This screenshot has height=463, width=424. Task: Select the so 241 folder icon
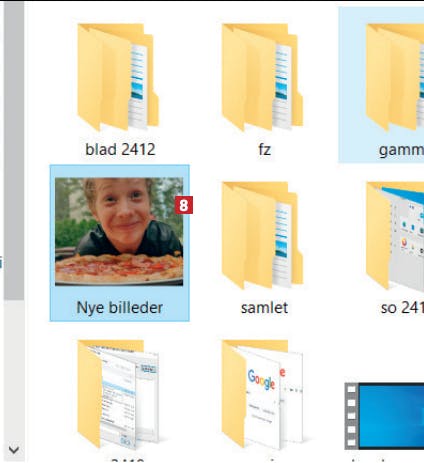tap(395, 235)
